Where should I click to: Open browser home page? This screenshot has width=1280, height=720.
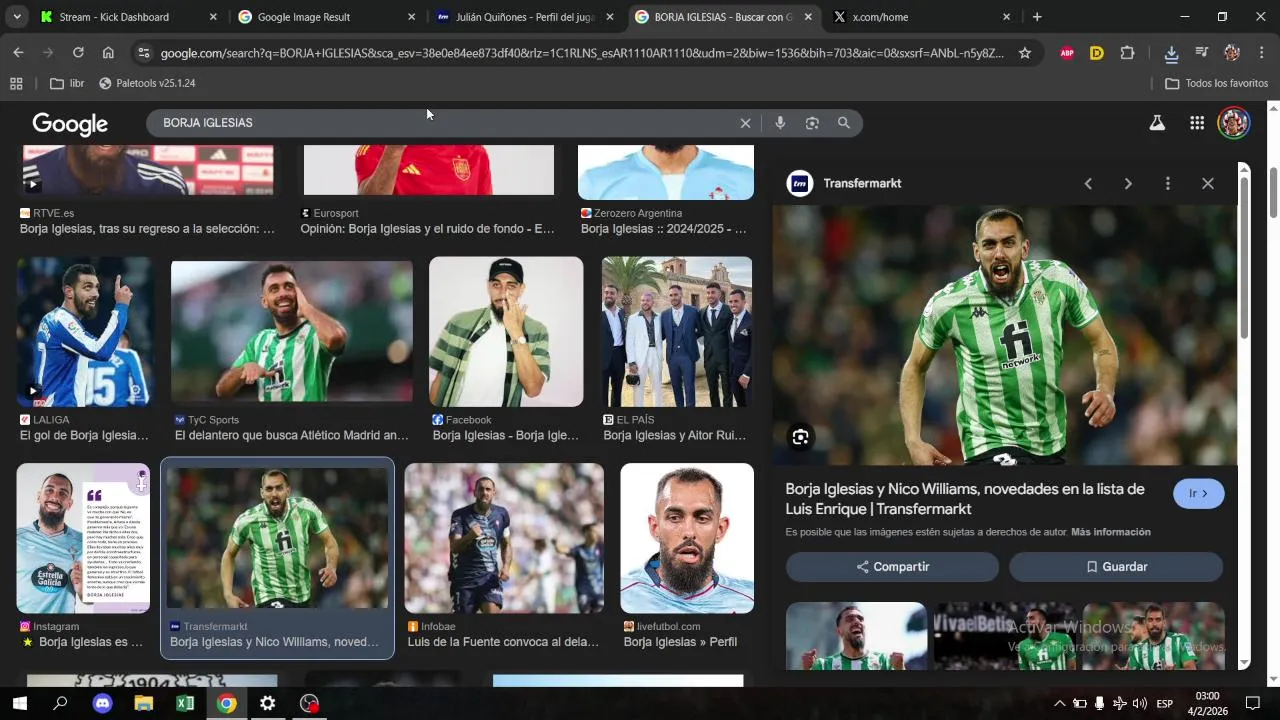(108, 53)
